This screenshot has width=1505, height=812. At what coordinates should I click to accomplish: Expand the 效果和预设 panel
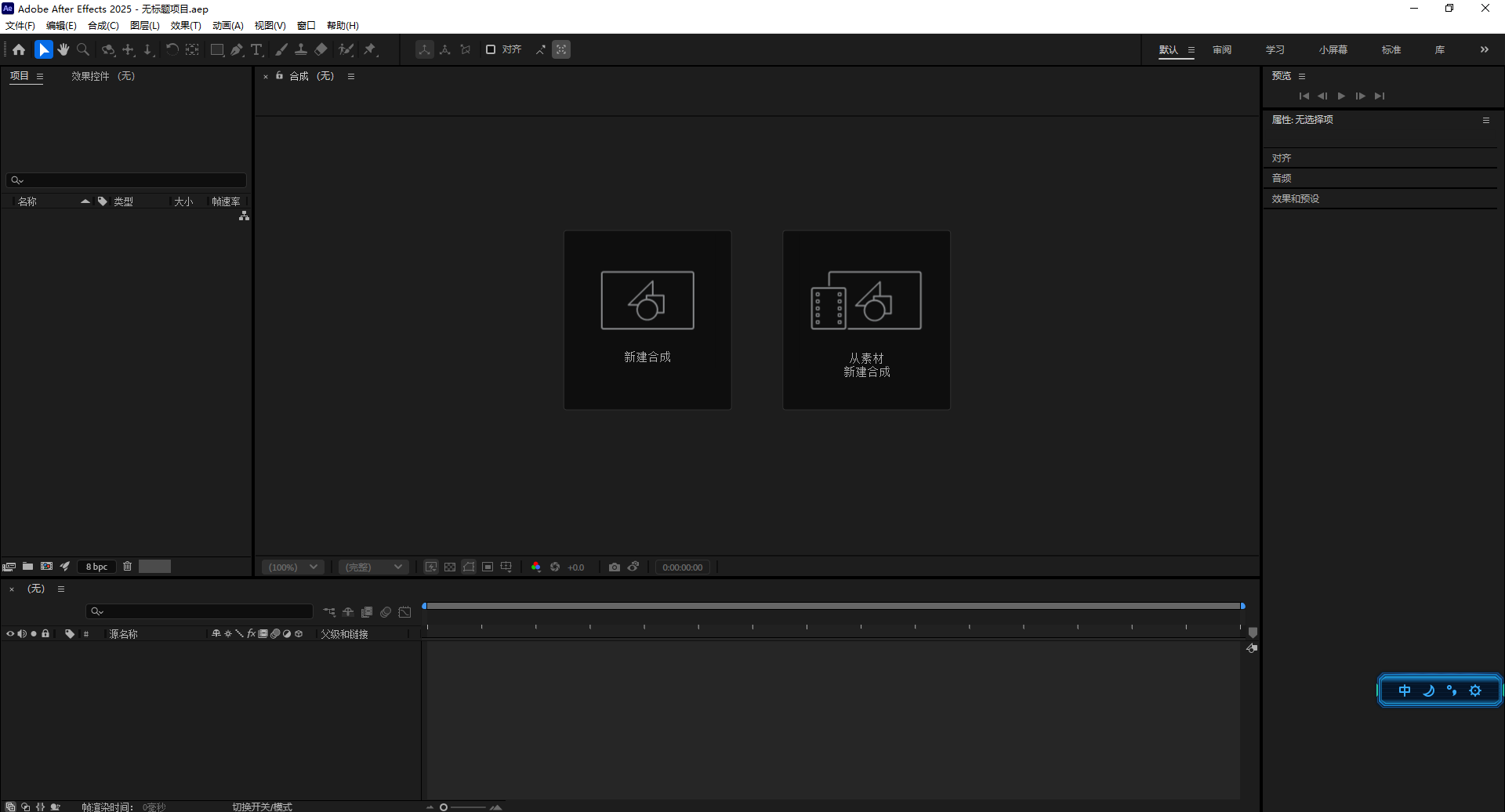point(1296,199)
